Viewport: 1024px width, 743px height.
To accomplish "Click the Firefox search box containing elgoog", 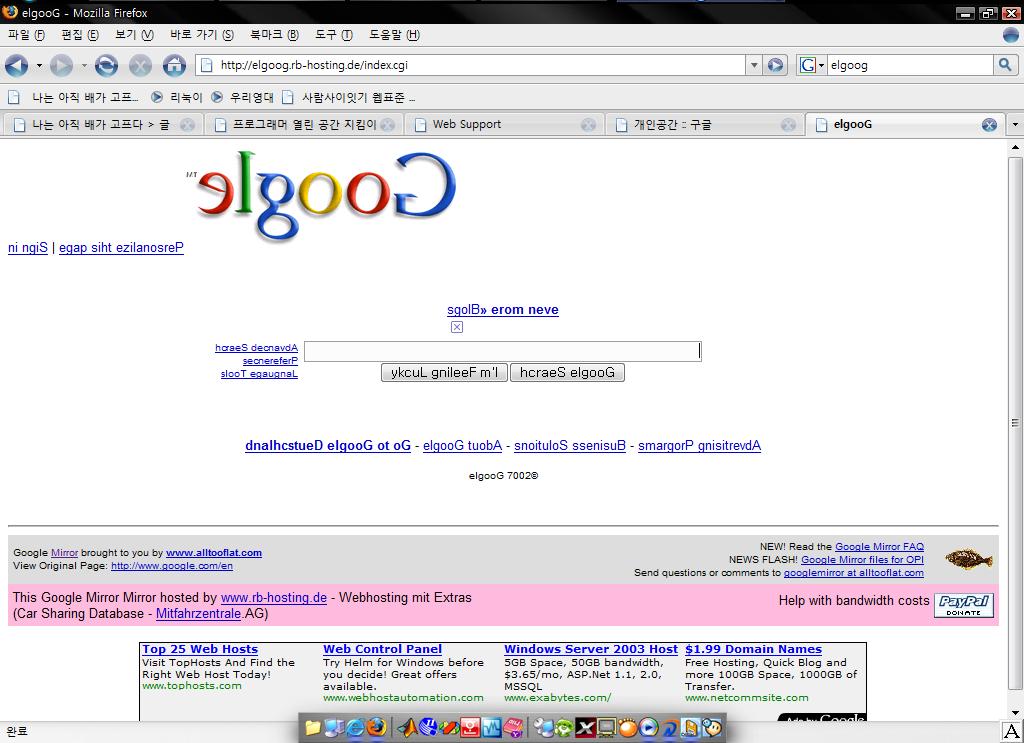I will 910,65.
